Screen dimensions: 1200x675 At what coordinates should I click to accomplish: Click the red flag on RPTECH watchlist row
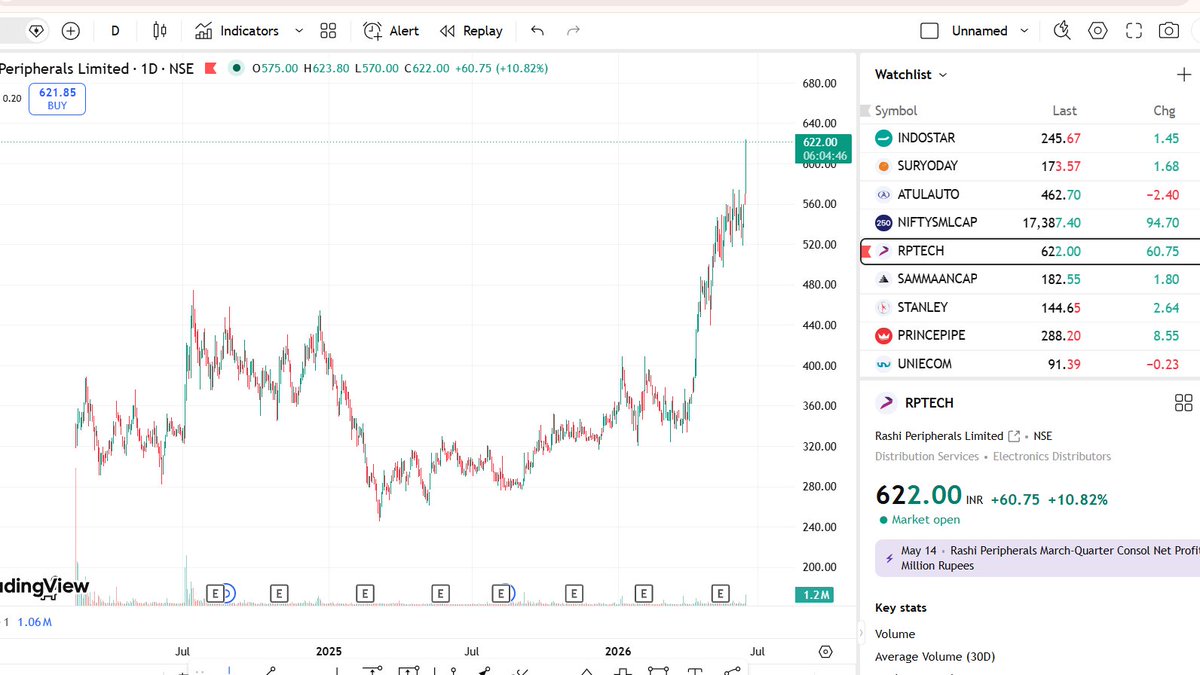pos(866,251)
